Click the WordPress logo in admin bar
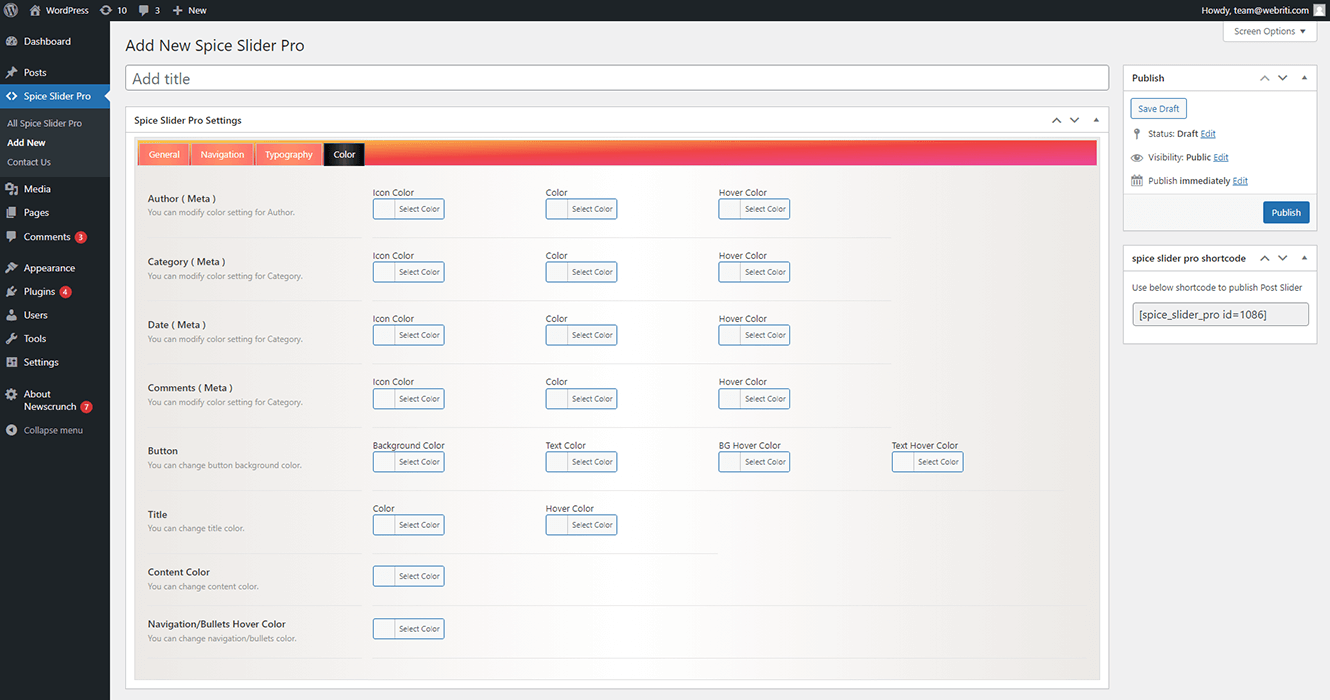The image size is (1330, 700). click(x=12, y=10)
